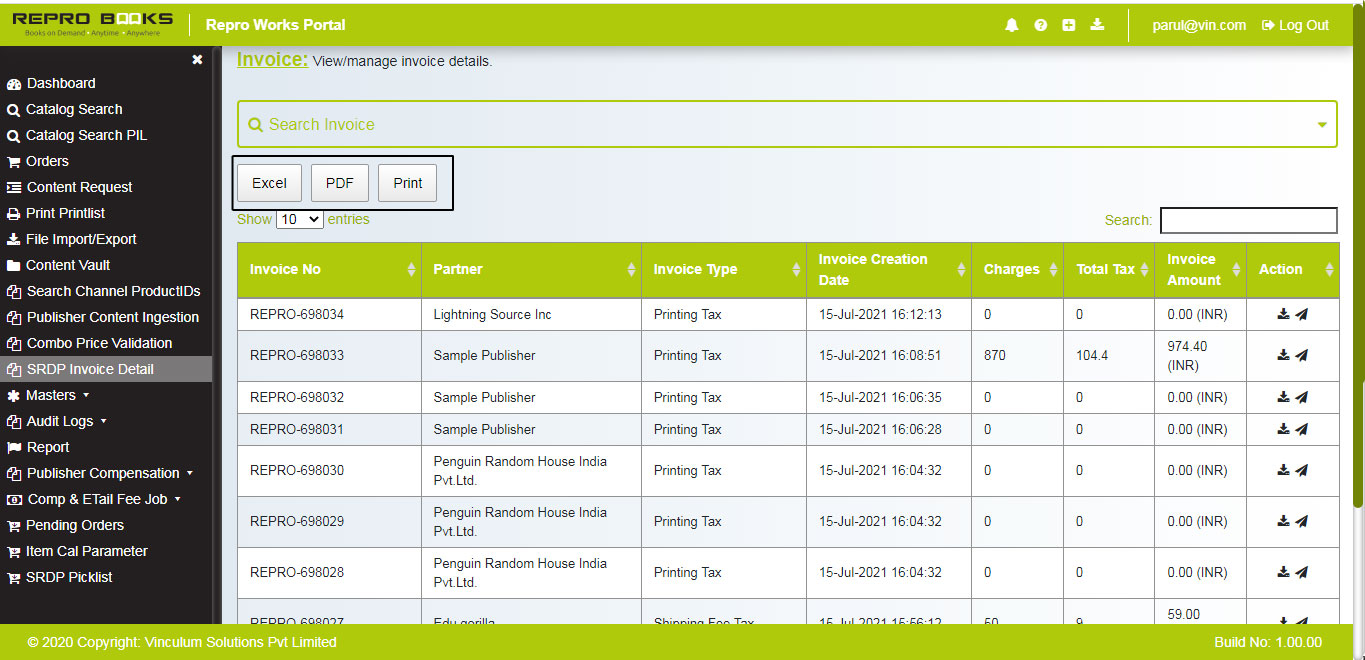Download invoice REPRO-698034 using its download icon
The image size is (1365, 660).
[x=1282, y=314]
